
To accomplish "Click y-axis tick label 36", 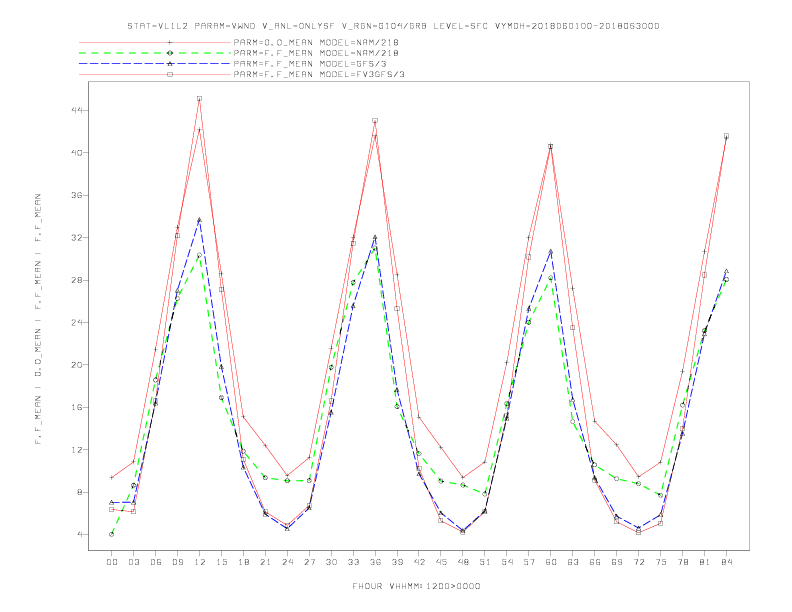I will (x=76, y=195).
